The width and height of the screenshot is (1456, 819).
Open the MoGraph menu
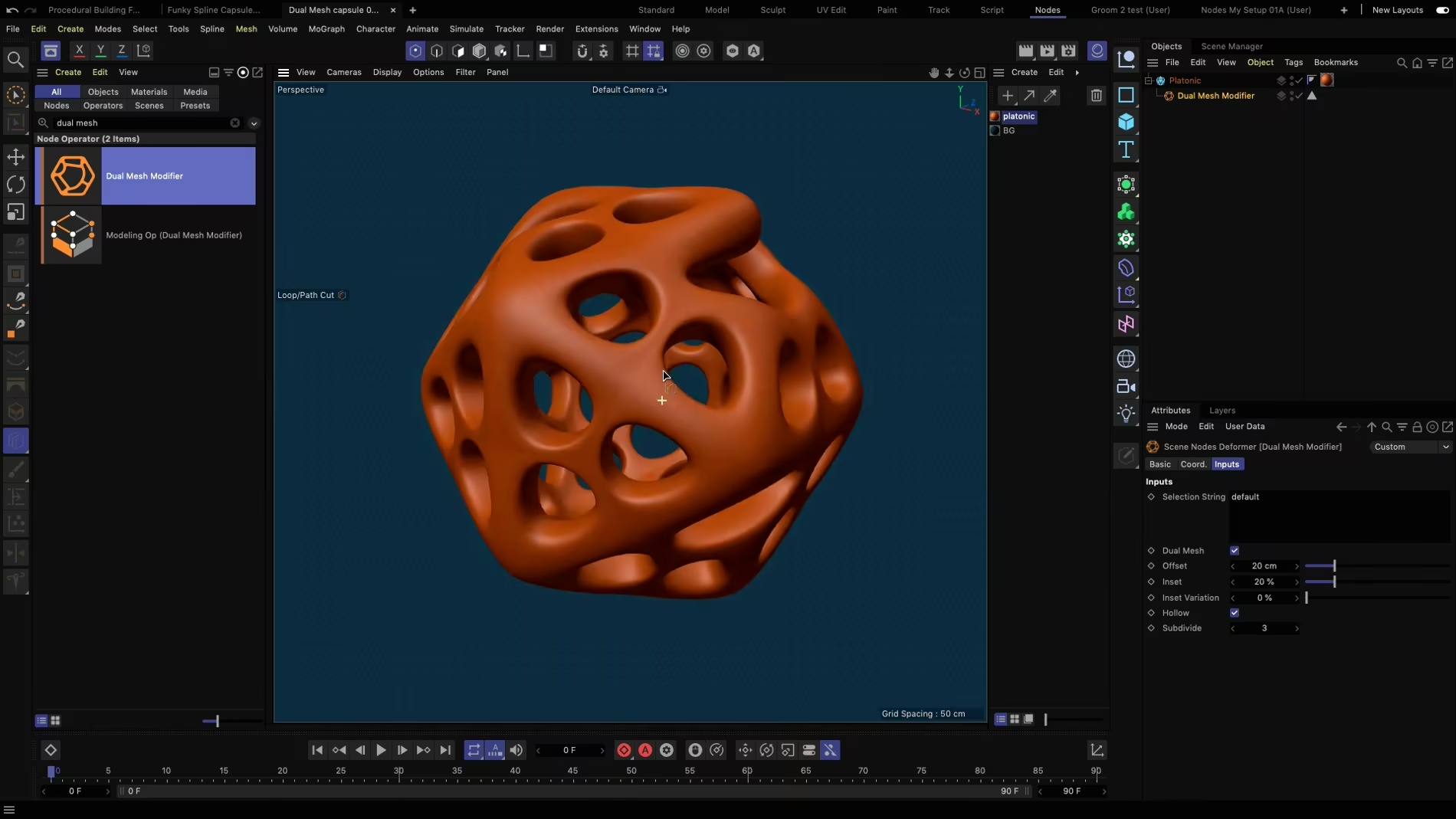[x=326, y=29]
